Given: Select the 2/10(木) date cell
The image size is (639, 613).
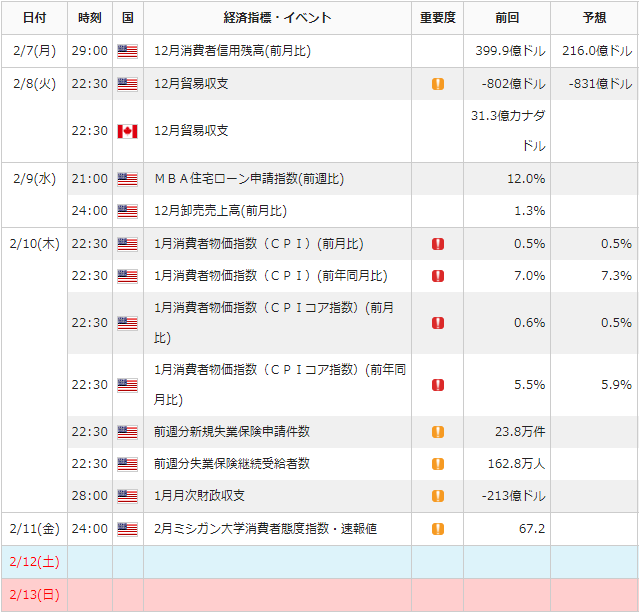Looking at the screenshot, I should 34,370.
